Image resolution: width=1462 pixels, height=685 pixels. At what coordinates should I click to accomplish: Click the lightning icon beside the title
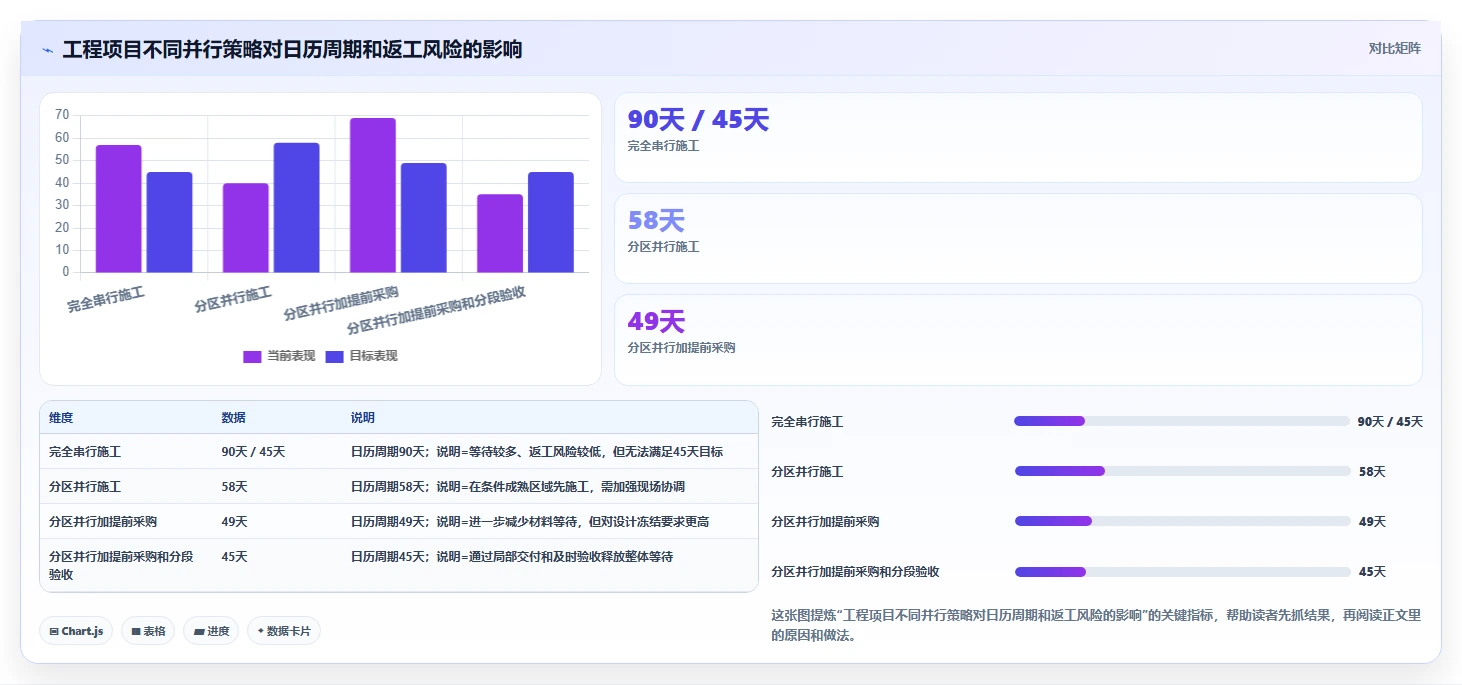[x=47, y=50]
